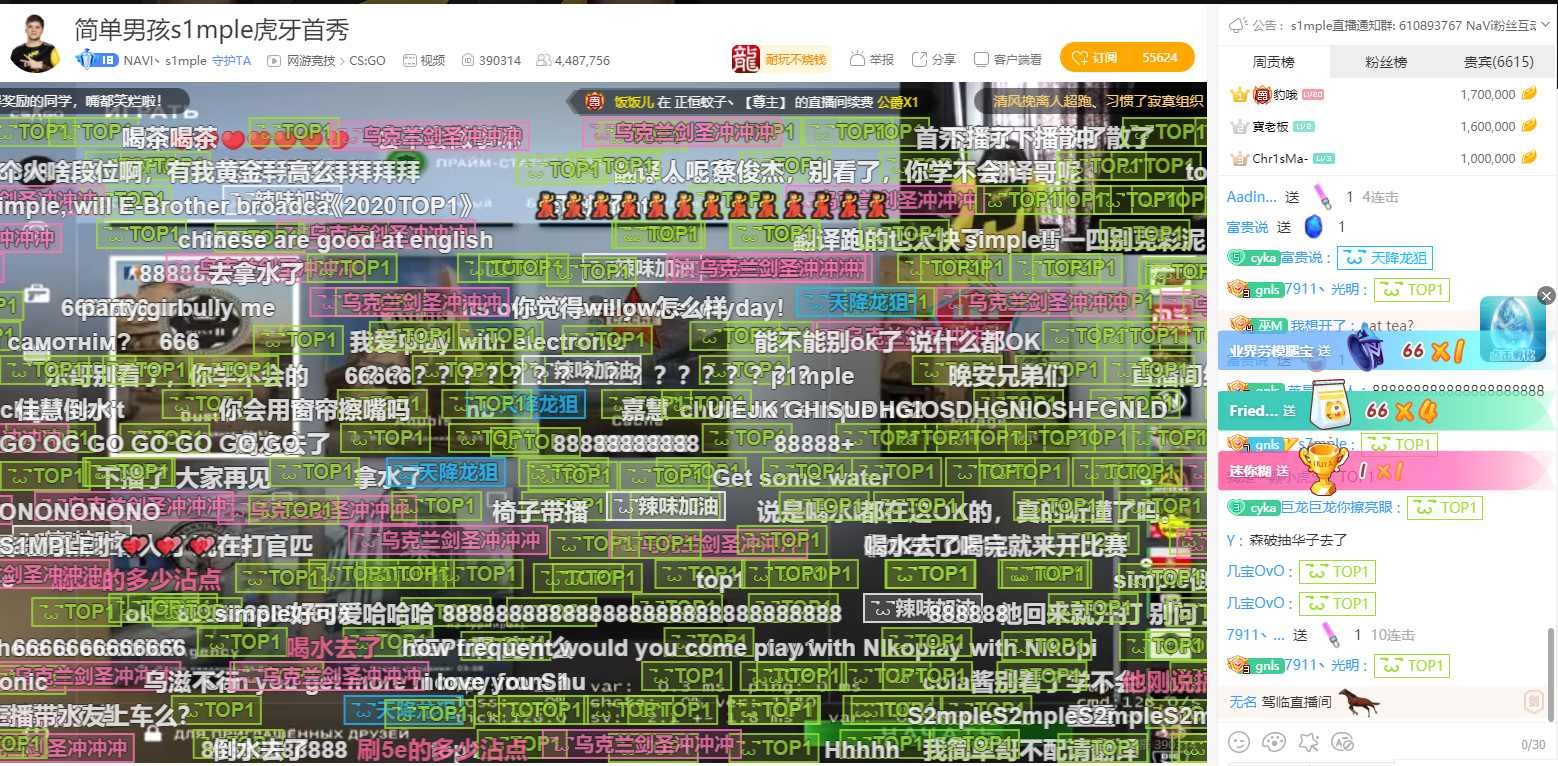Click the gold bean icon beside 1,000,000
Image resolution: width=1558 pixels, height=766 pixels.
[x=1529, y=158]
